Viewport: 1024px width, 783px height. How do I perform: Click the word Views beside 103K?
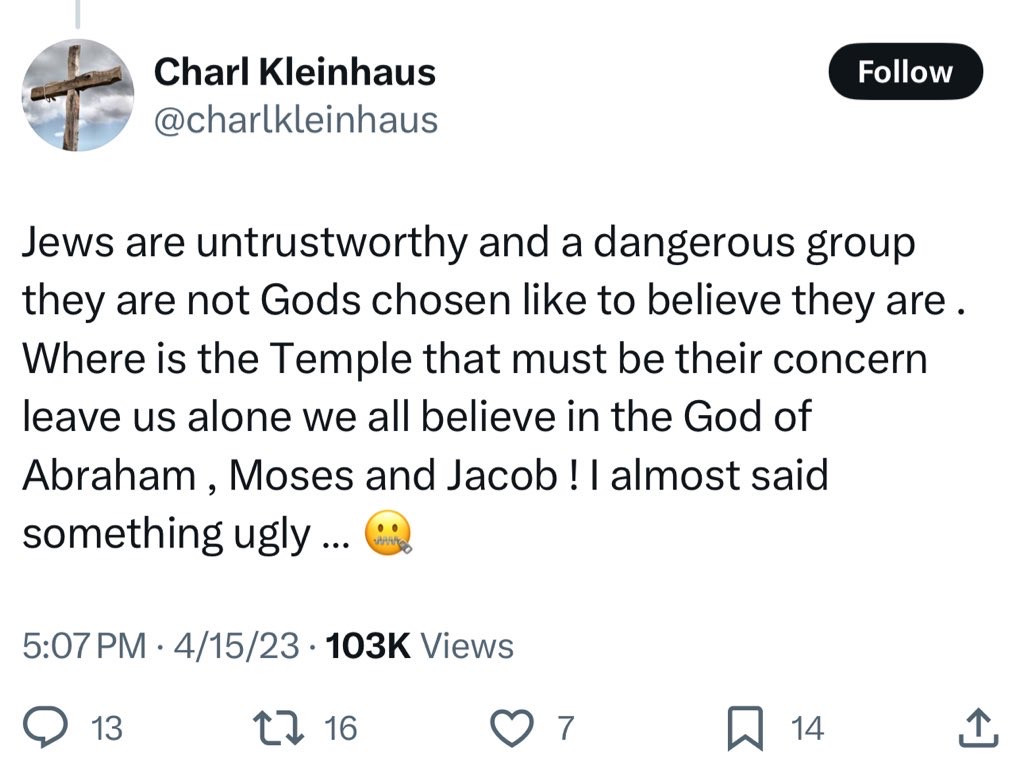tap(467, 646)
